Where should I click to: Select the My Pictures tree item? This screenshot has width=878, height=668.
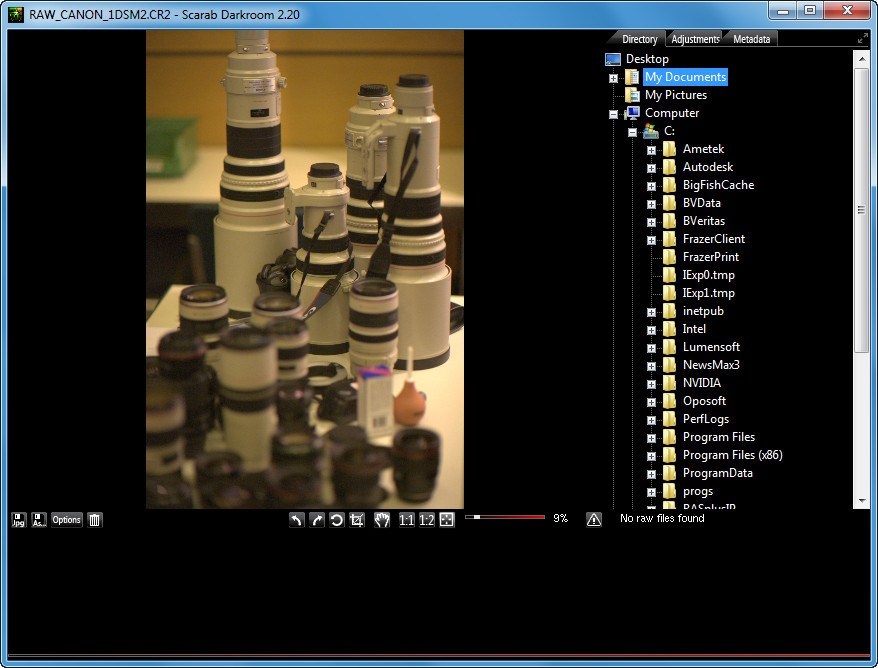click(x=676, y=94)
